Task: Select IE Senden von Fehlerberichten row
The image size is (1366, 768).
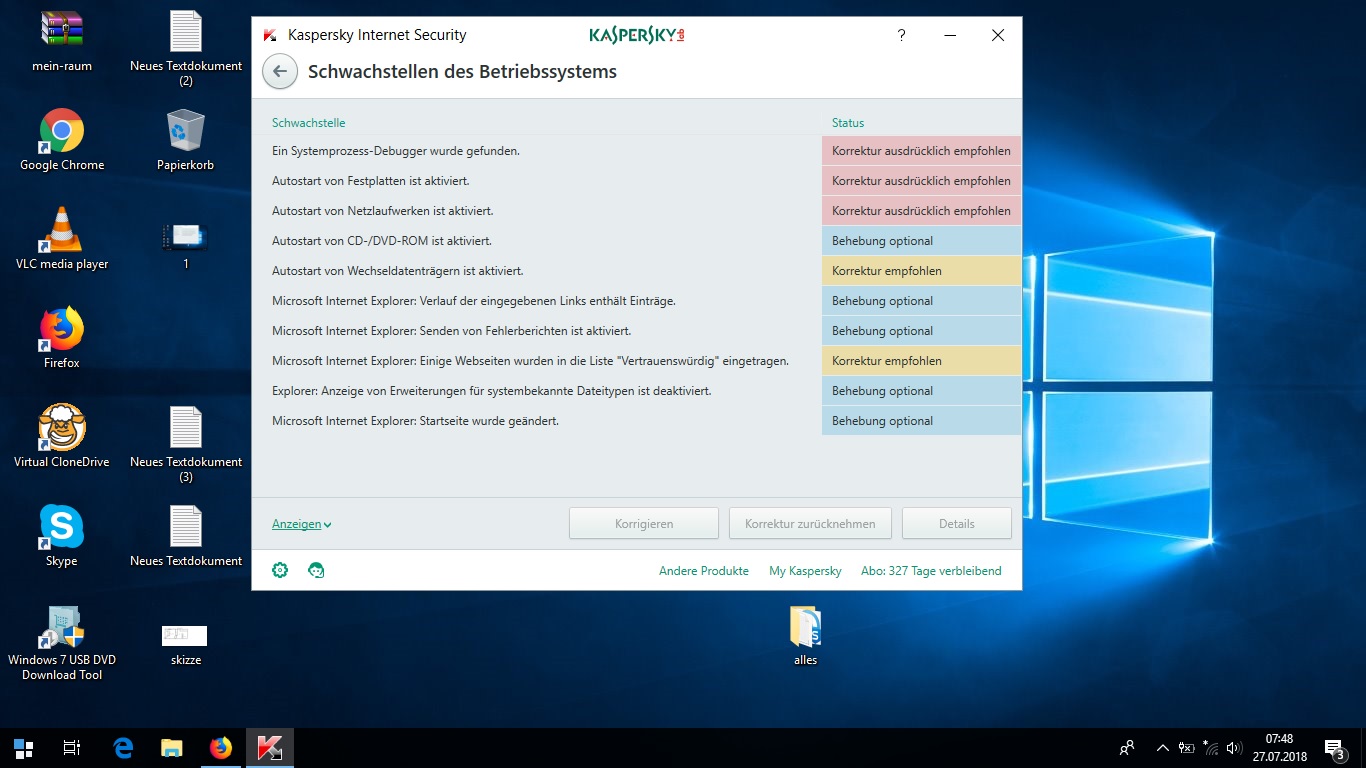Action: pyautogui.click(x=637, y=331)
